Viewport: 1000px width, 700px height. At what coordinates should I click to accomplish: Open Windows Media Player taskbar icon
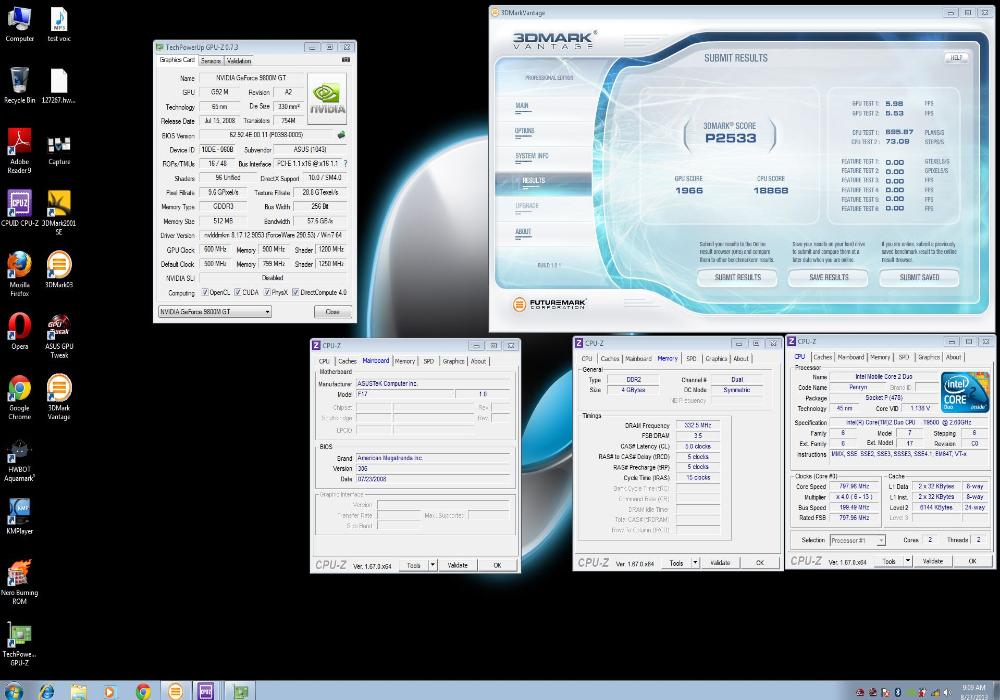(110, 691)
